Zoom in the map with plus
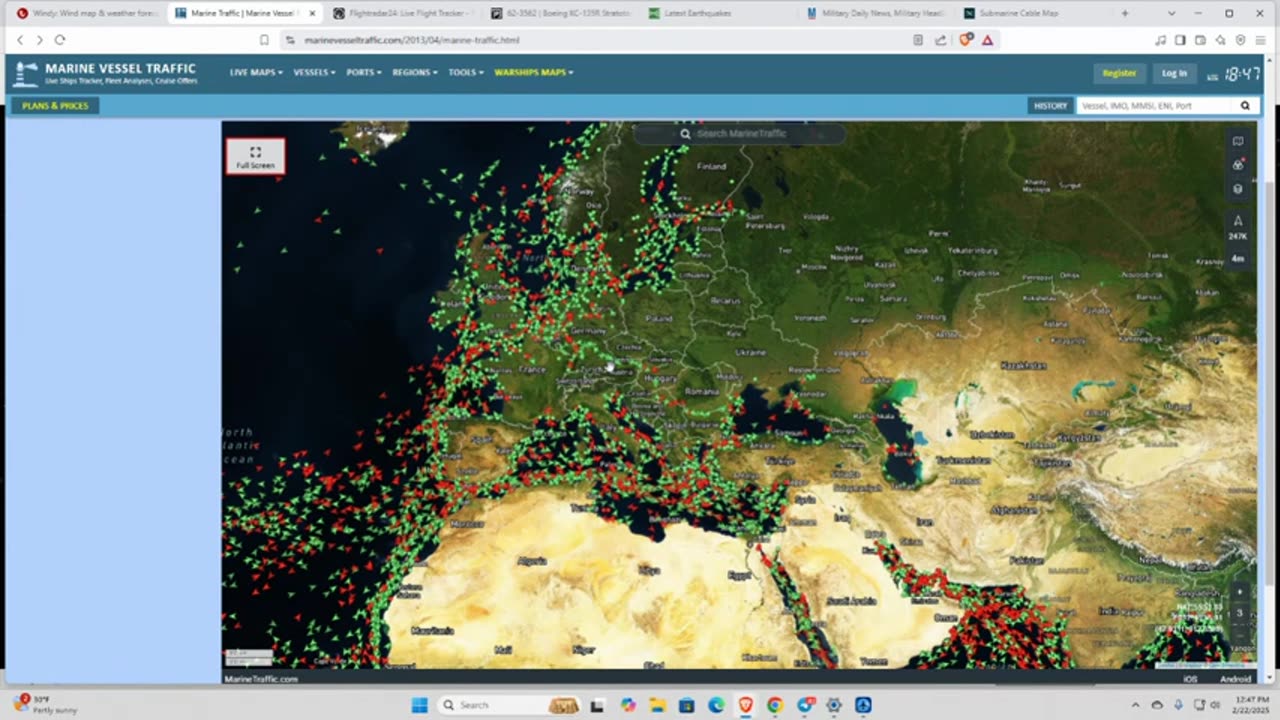Screen dimensions: 1280x720 point(1239,592)
